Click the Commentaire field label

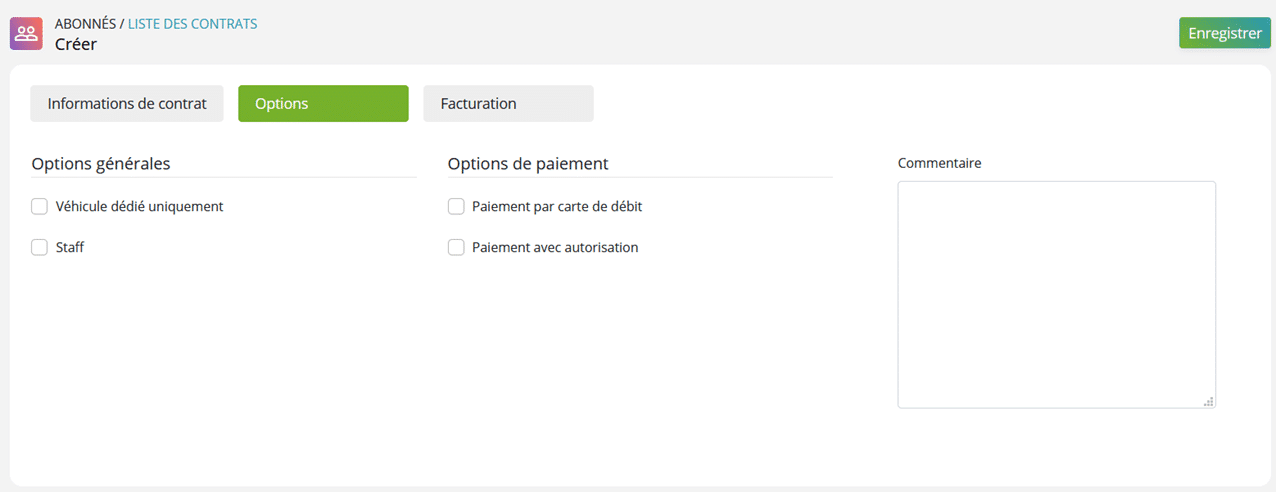click(x=940, y=163)
